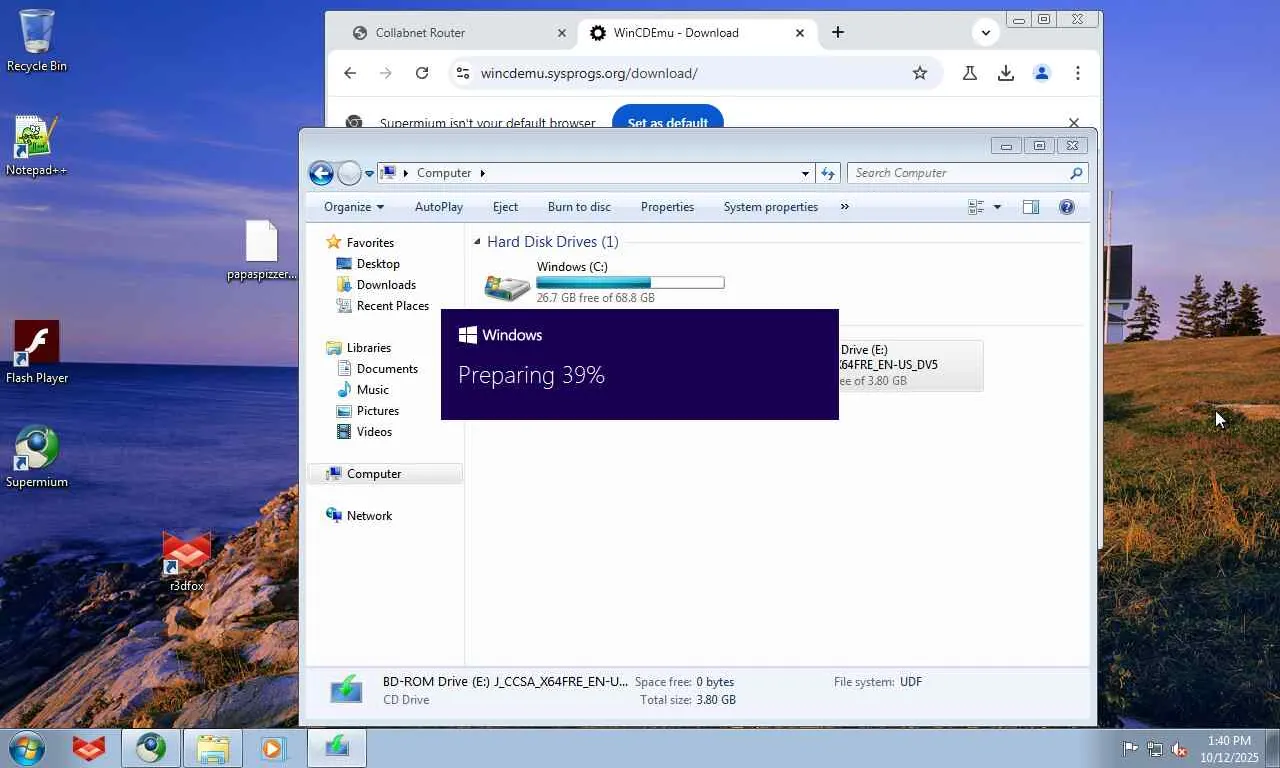Open the browser profile avatar

(x=1042, y=73)
